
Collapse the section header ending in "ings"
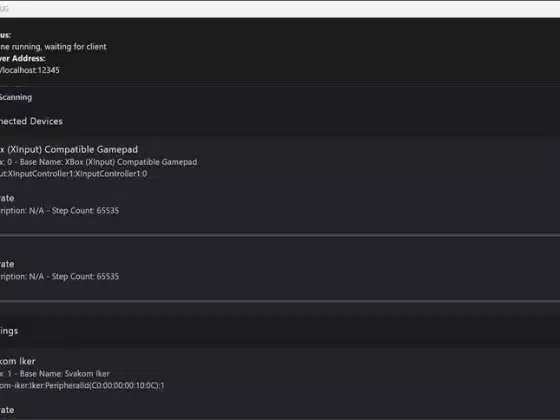tap(280, 331)
